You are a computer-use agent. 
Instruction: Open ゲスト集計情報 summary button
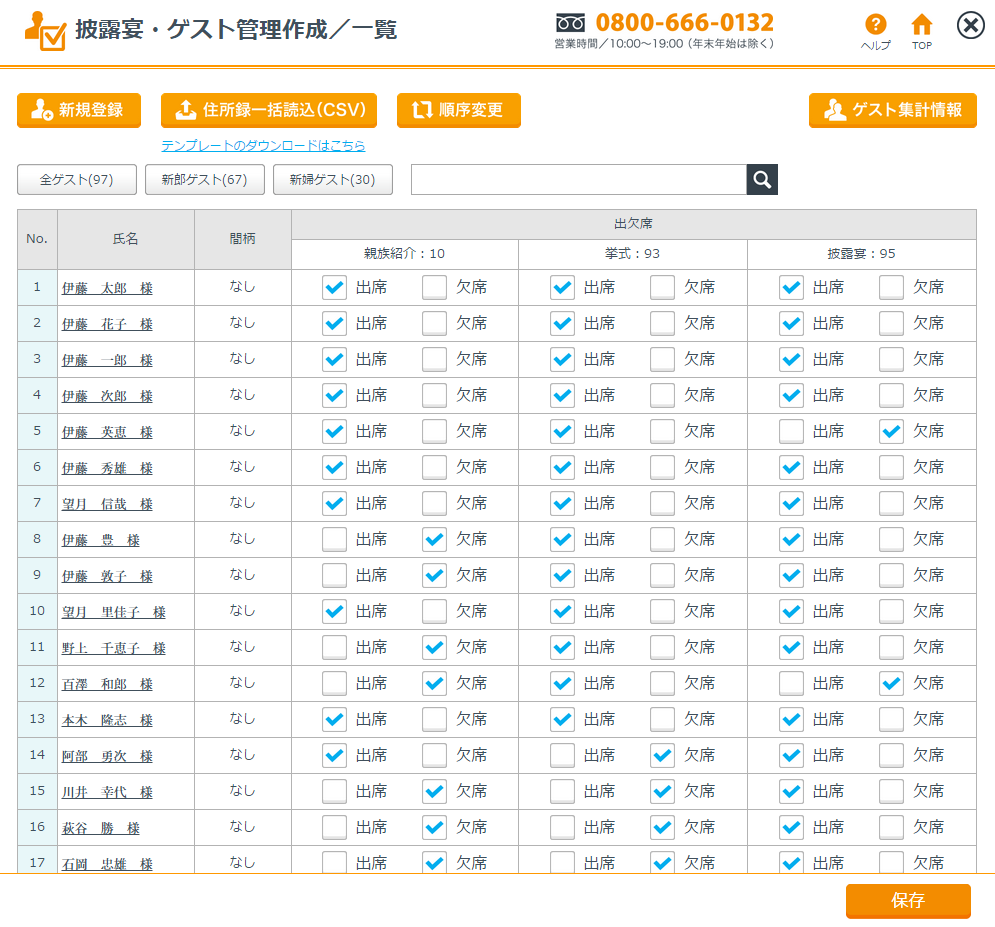(x=892, y=110)
